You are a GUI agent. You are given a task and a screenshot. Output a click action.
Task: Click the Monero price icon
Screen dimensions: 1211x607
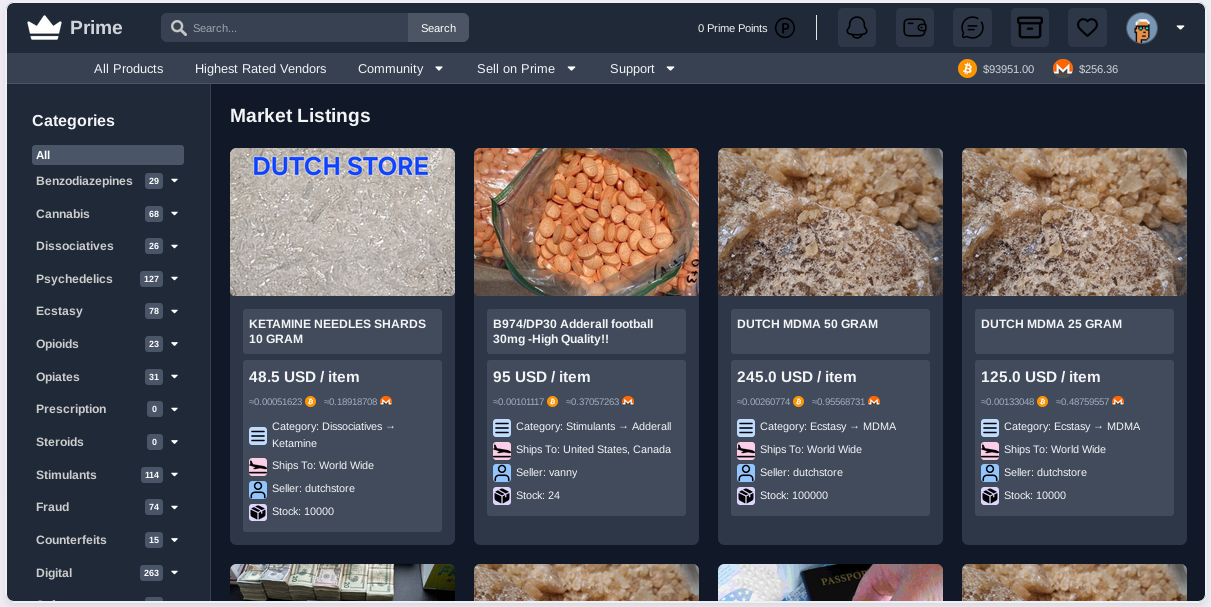[x=1063, y=69]
